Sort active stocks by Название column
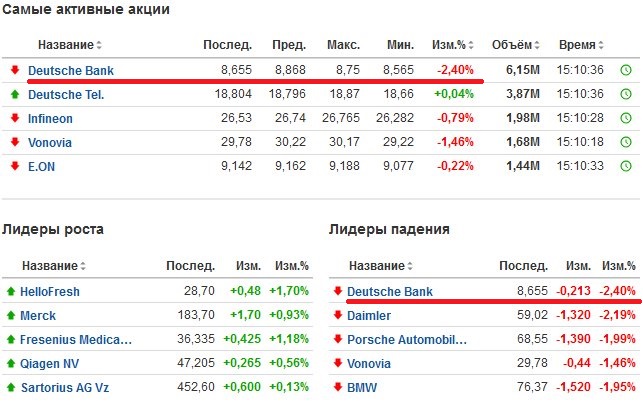The width and height of the screenshot is (643, 403). pyautogui.click(x=70, y=45)
